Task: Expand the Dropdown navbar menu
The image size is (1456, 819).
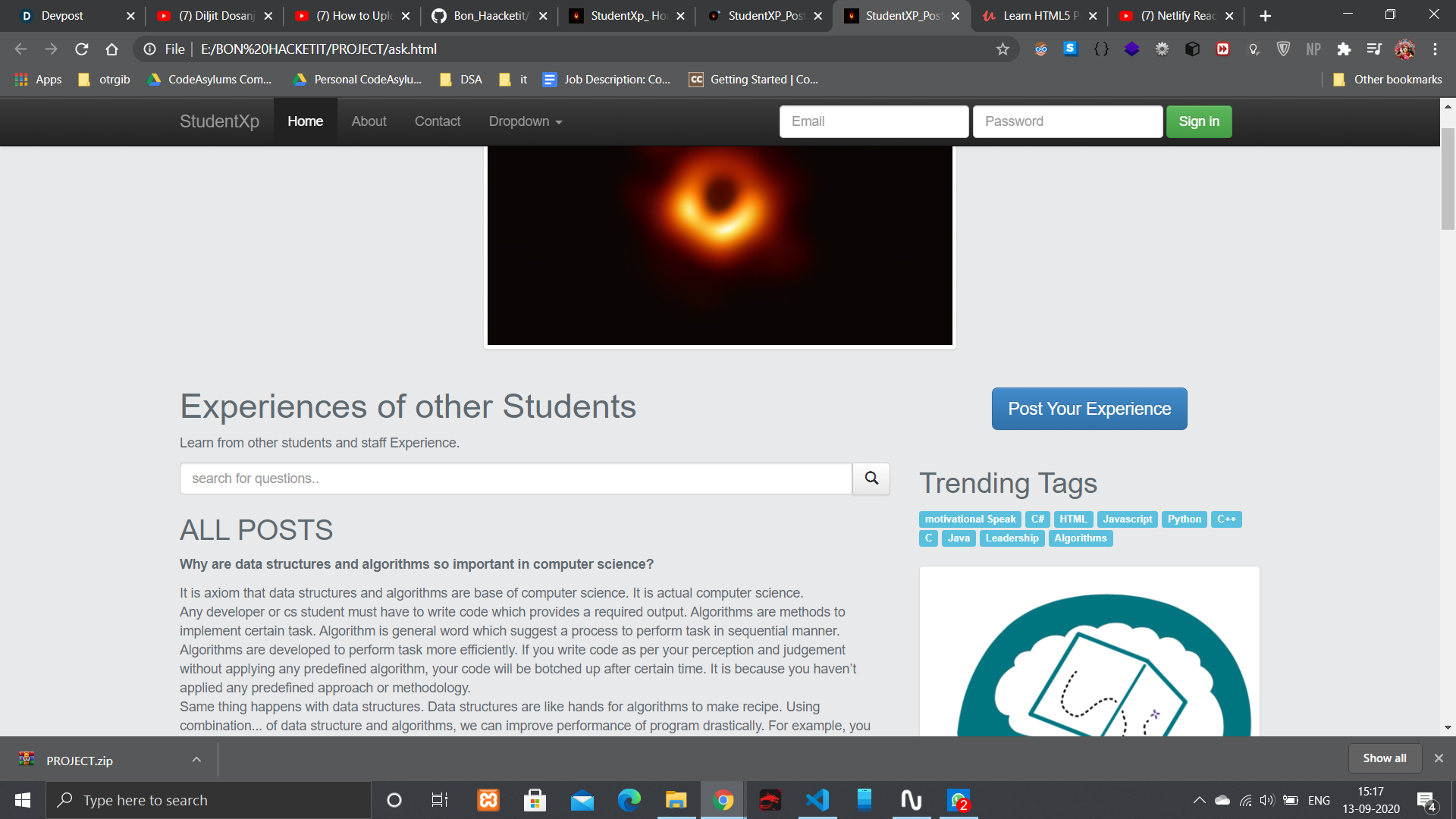Action: click(x=525, y=121)
